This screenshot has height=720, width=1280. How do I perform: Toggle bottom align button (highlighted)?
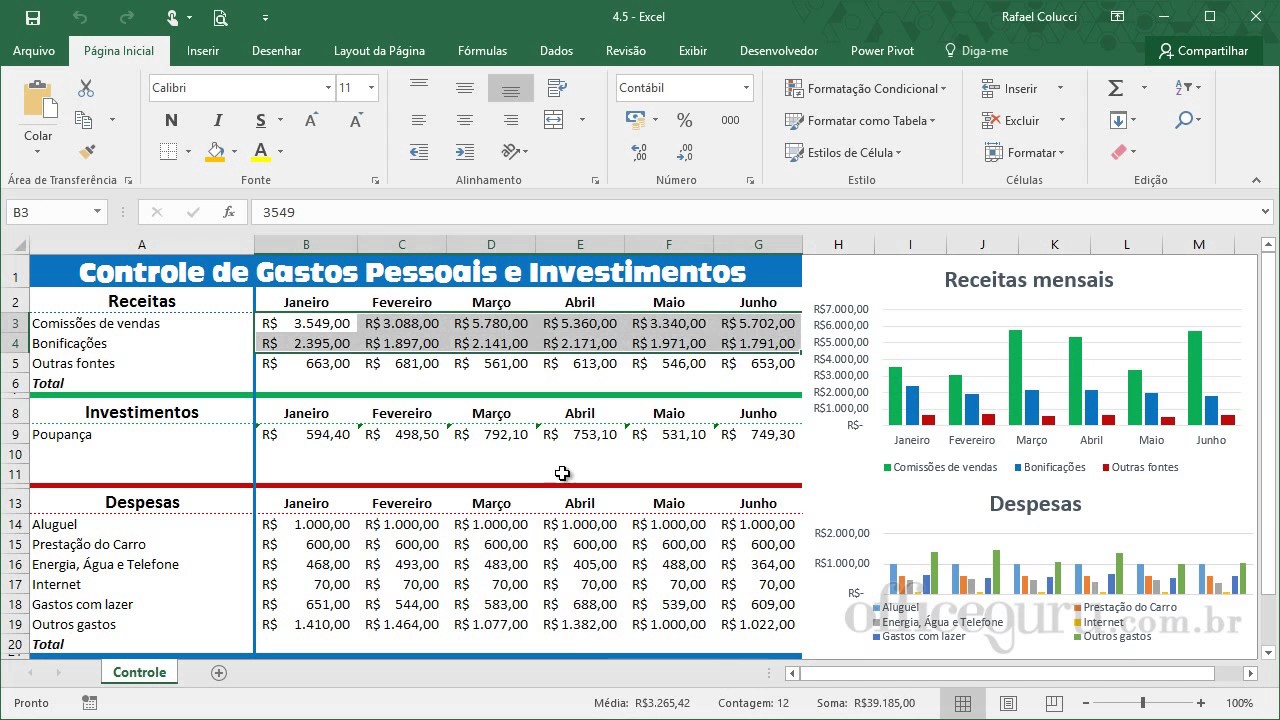click(x=511, y=88)
